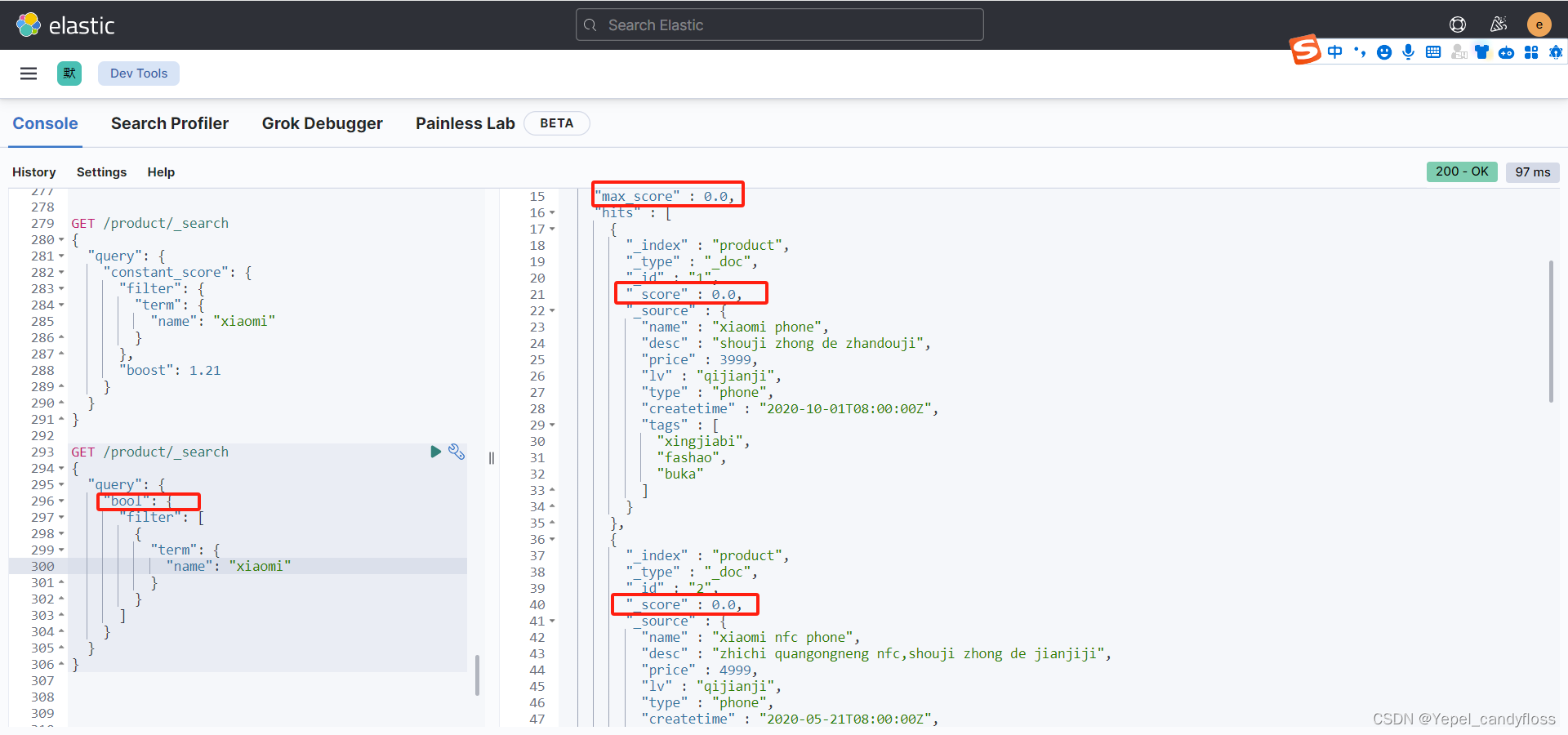Collapse the query block at line 294
1568x735 pixels.
[60, 468]
